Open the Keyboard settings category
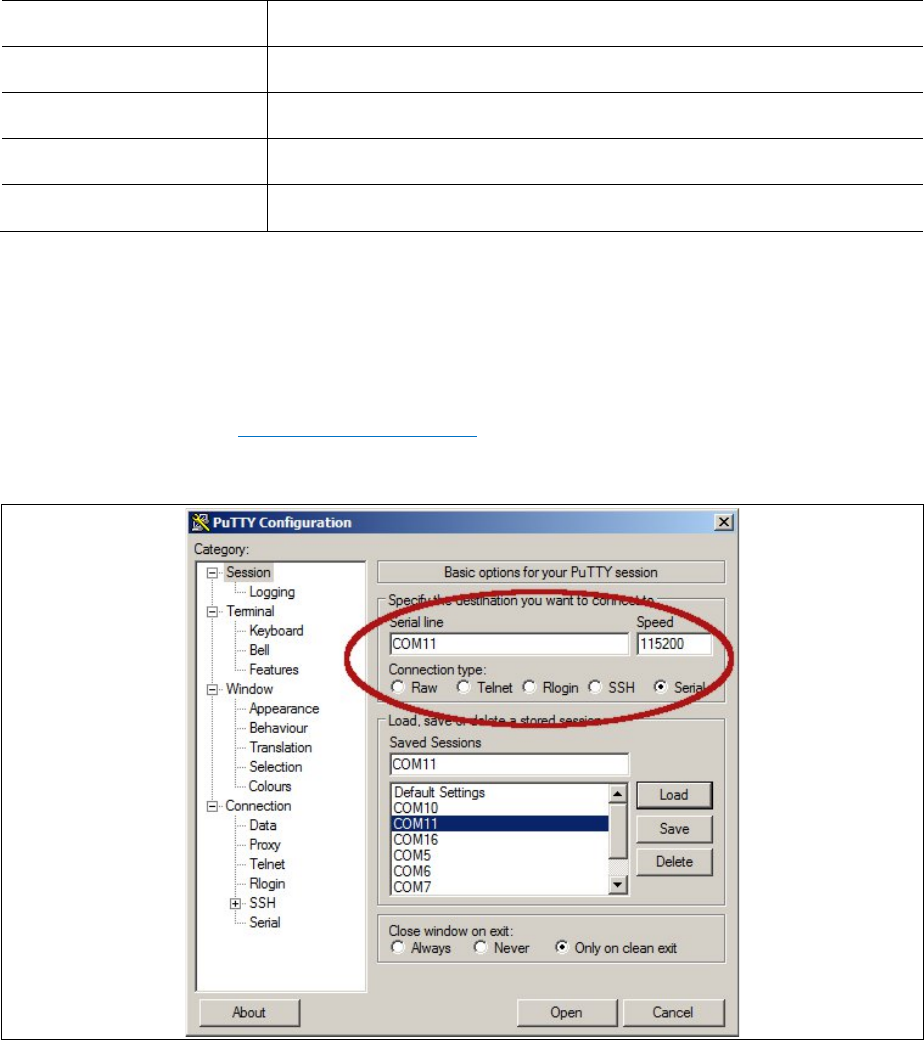This screenshot has width=924, height=1040. click(276, 631)
